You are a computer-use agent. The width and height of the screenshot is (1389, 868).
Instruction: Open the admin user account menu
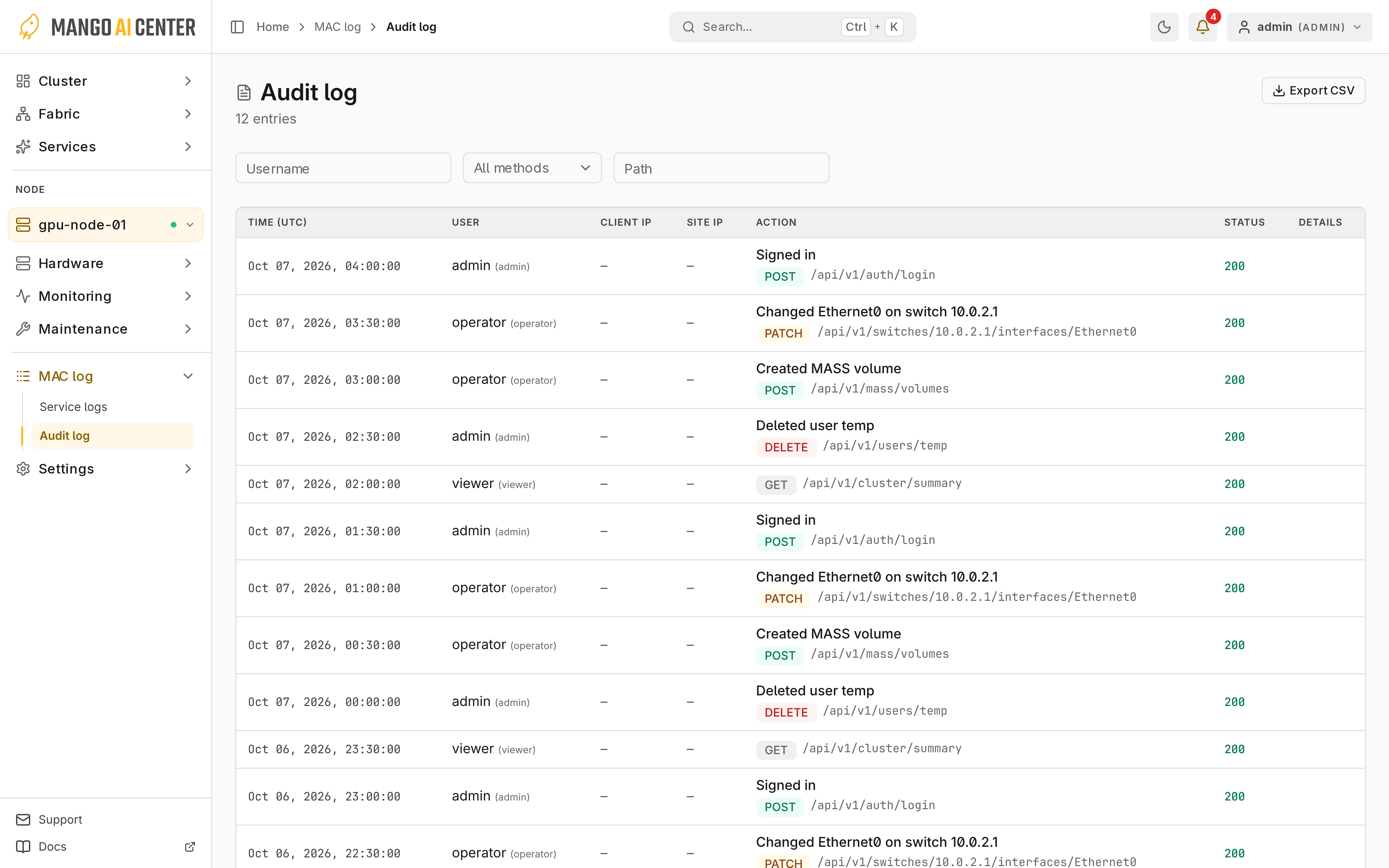(x=1299, y=27)
